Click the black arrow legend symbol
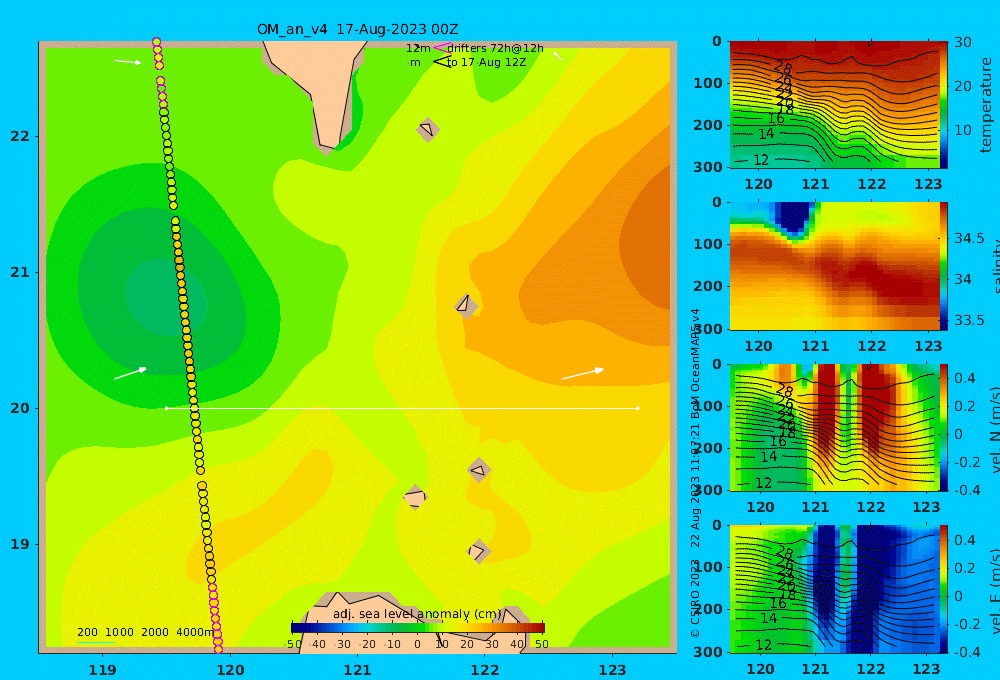 (x=442, y=62)
